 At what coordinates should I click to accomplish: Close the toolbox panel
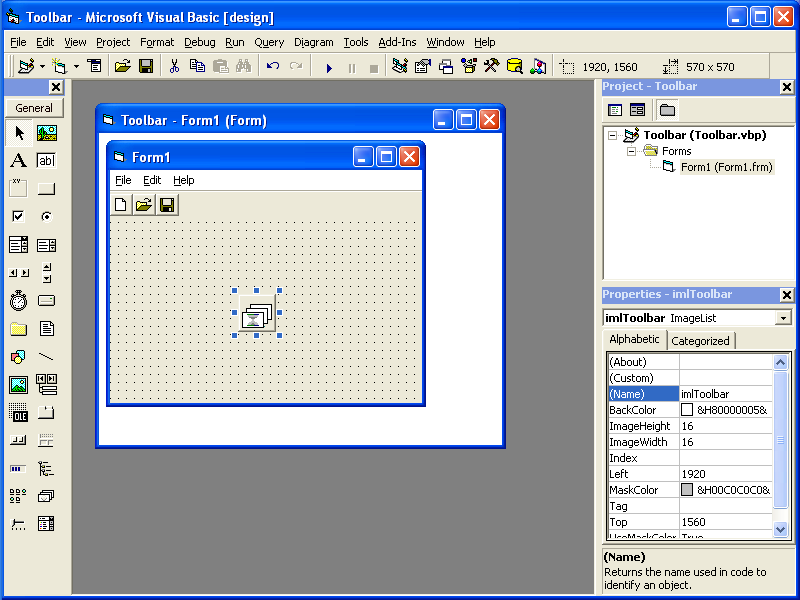pos(56,87)
